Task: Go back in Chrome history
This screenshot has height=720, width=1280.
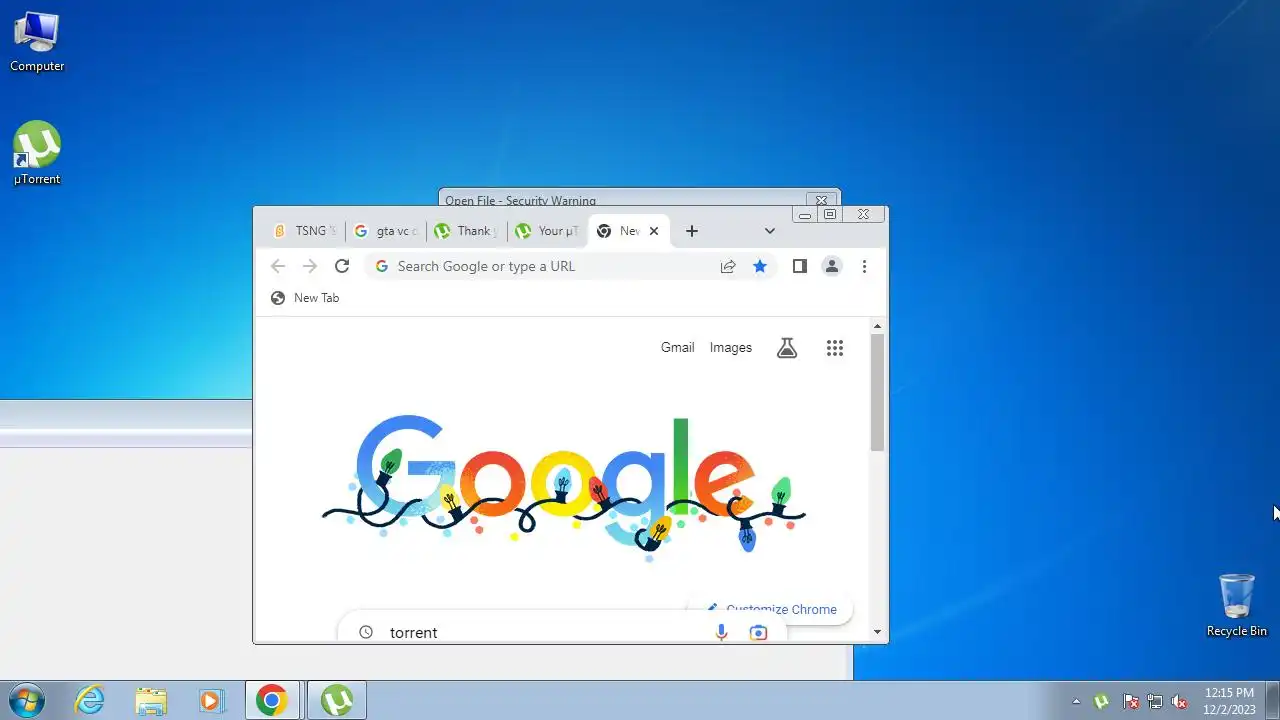Action: click(278, 266)
